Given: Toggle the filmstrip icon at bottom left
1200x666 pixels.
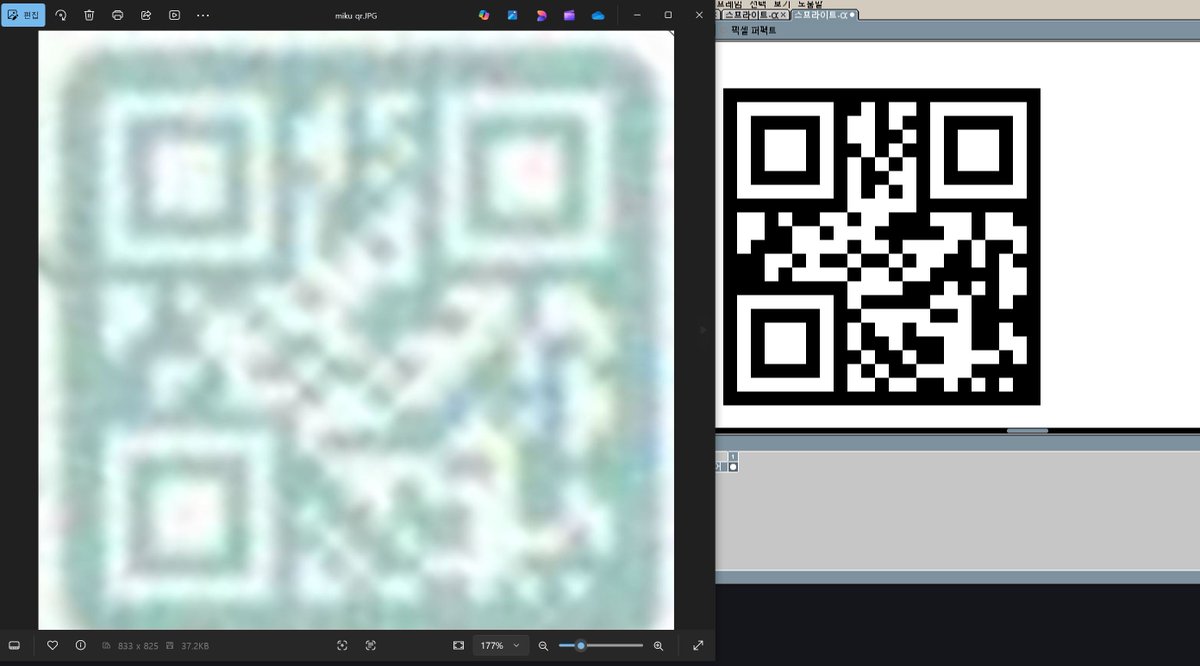Looking at the screenshot, I should 14,645.
